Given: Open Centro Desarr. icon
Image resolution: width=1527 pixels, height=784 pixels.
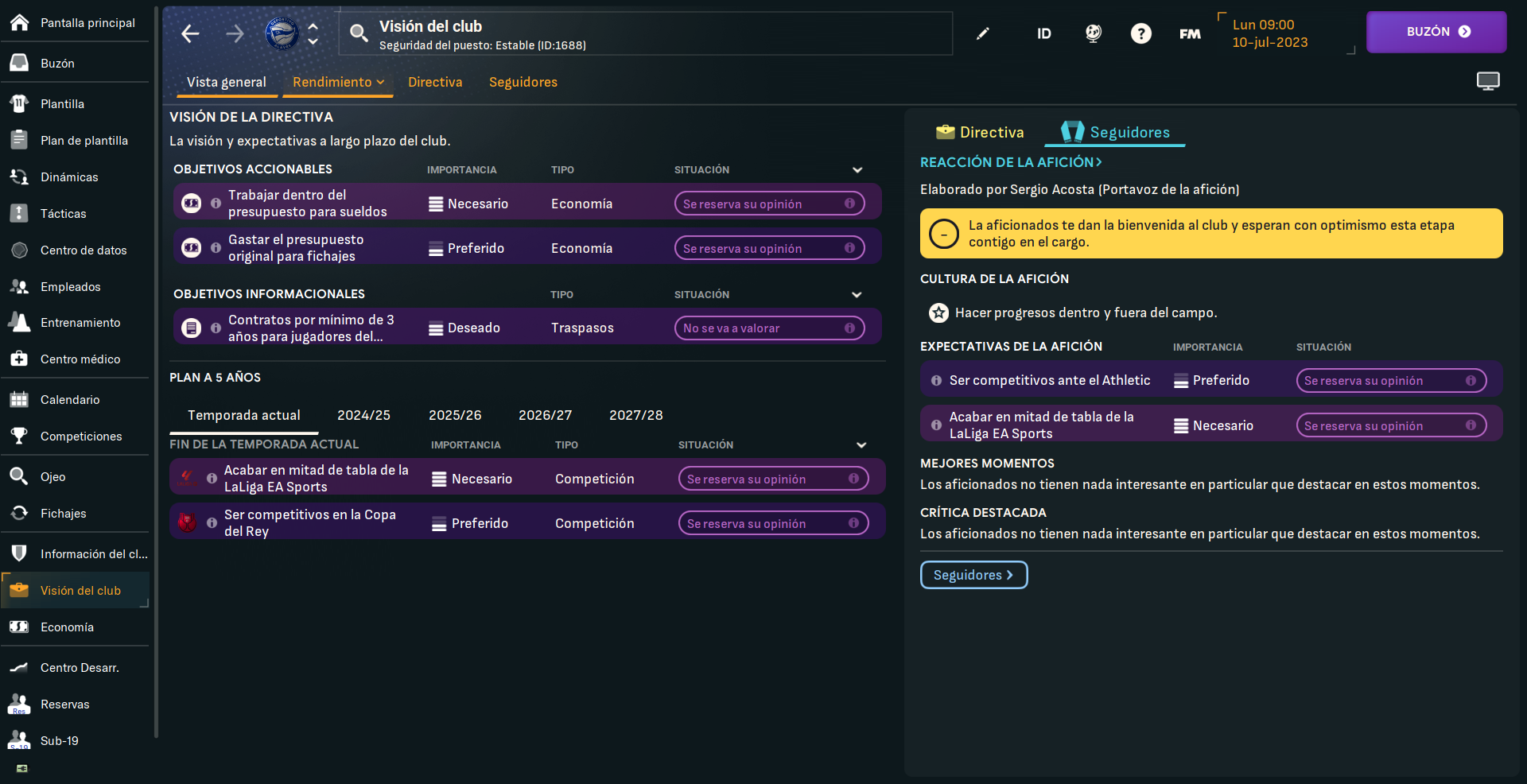Looking at the screenshot, I should (x=19, y=667).
